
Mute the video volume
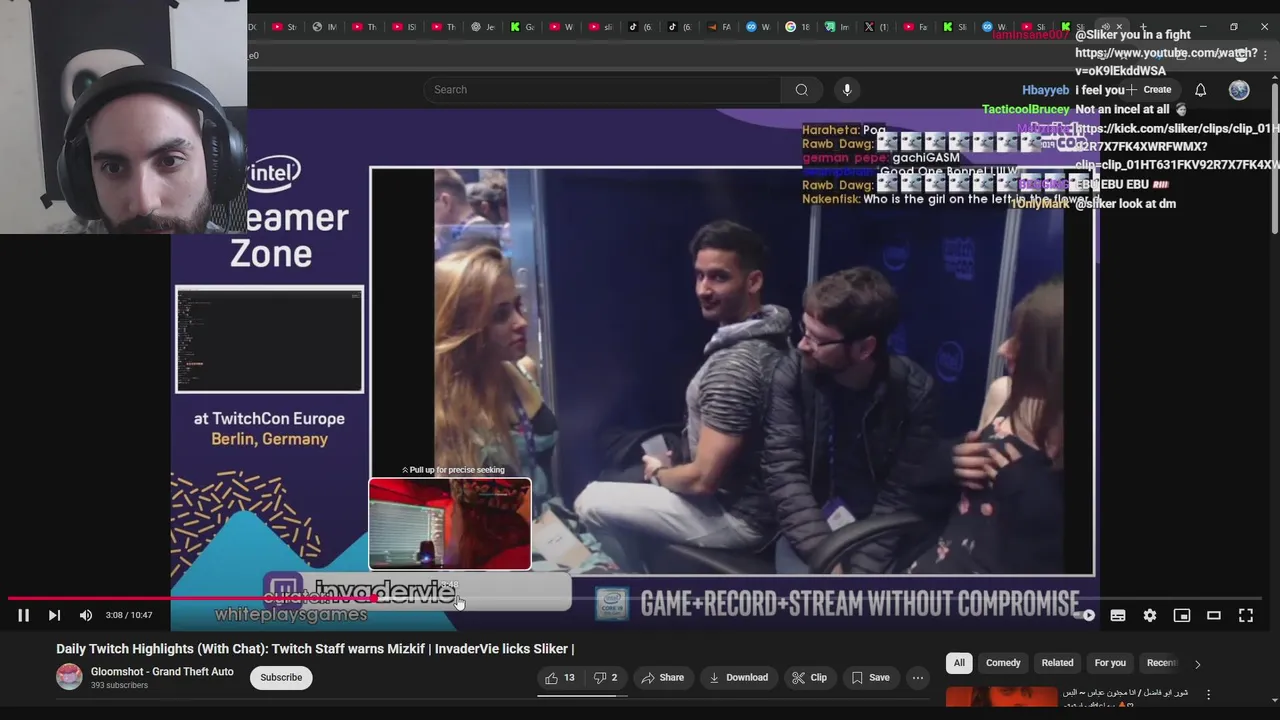[x=86, y=616]
